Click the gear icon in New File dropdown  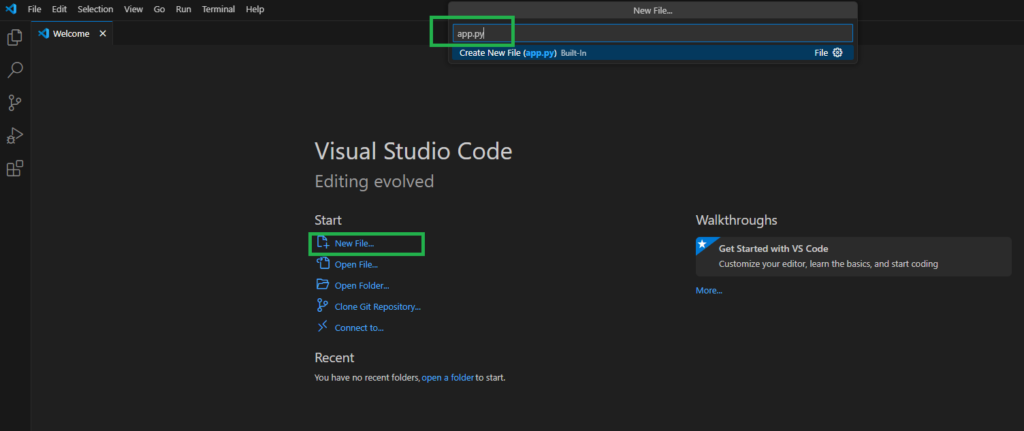(838, 53)
